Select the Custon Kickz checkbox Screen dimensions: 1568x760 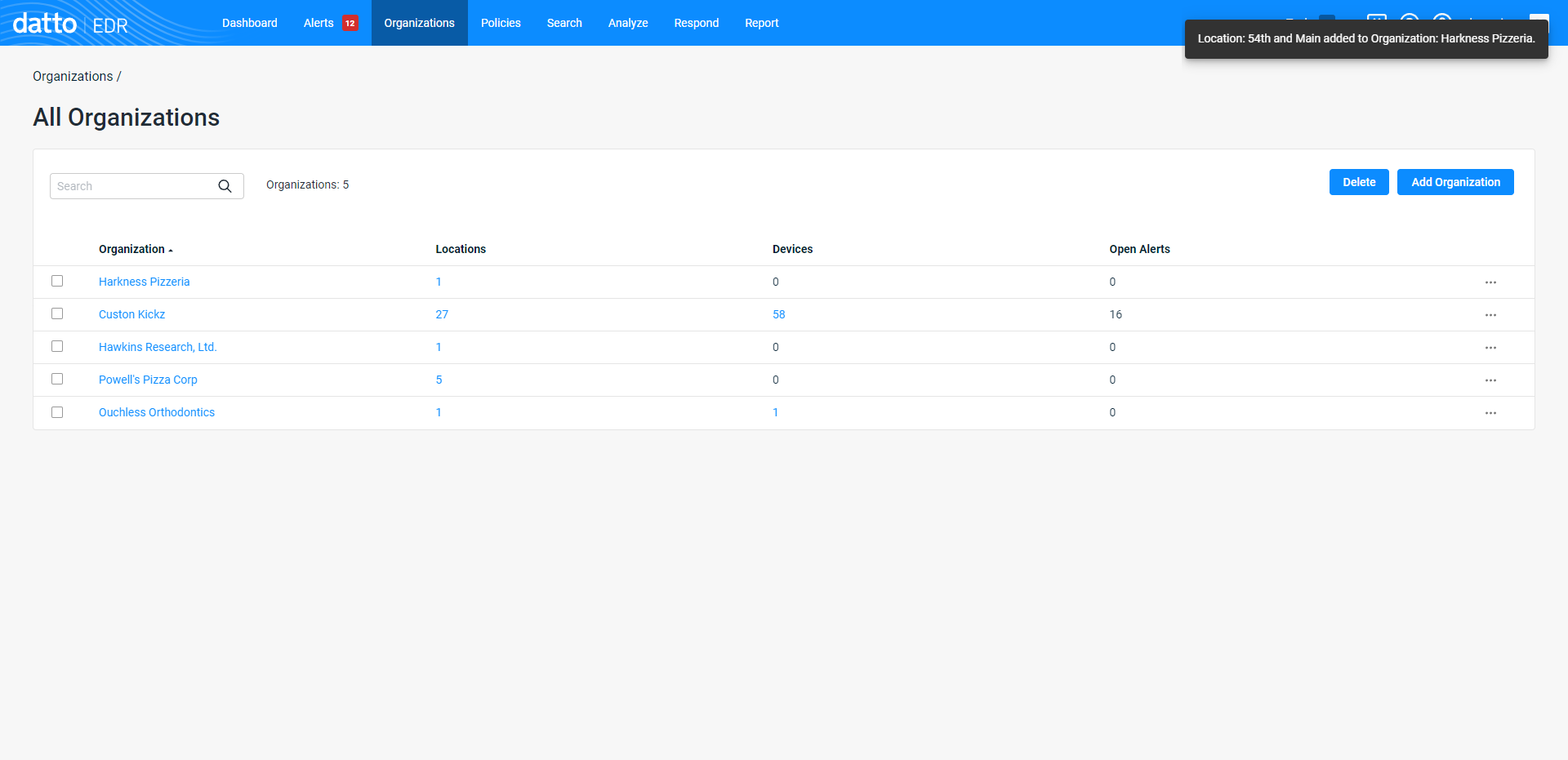[x=57, y=313]
